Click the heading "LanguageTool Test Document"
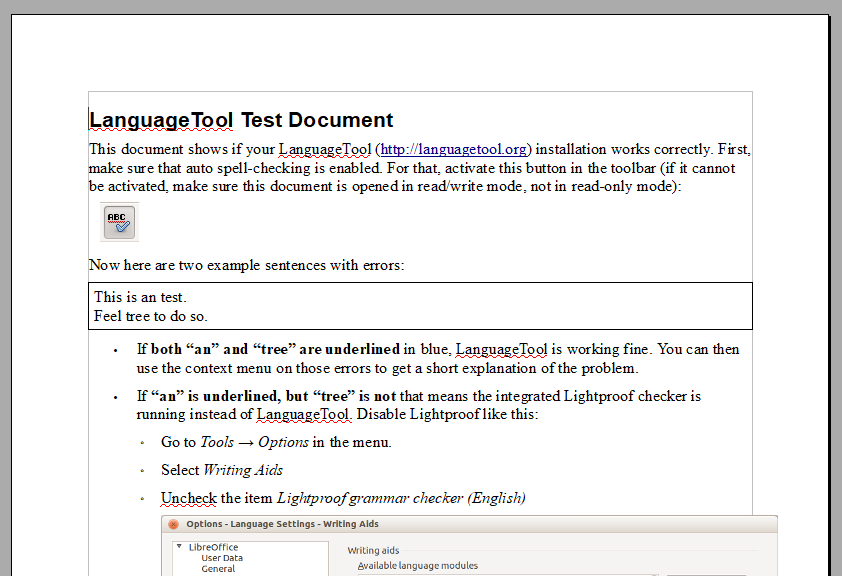The image size is (842, 576). tap(241, 120)
